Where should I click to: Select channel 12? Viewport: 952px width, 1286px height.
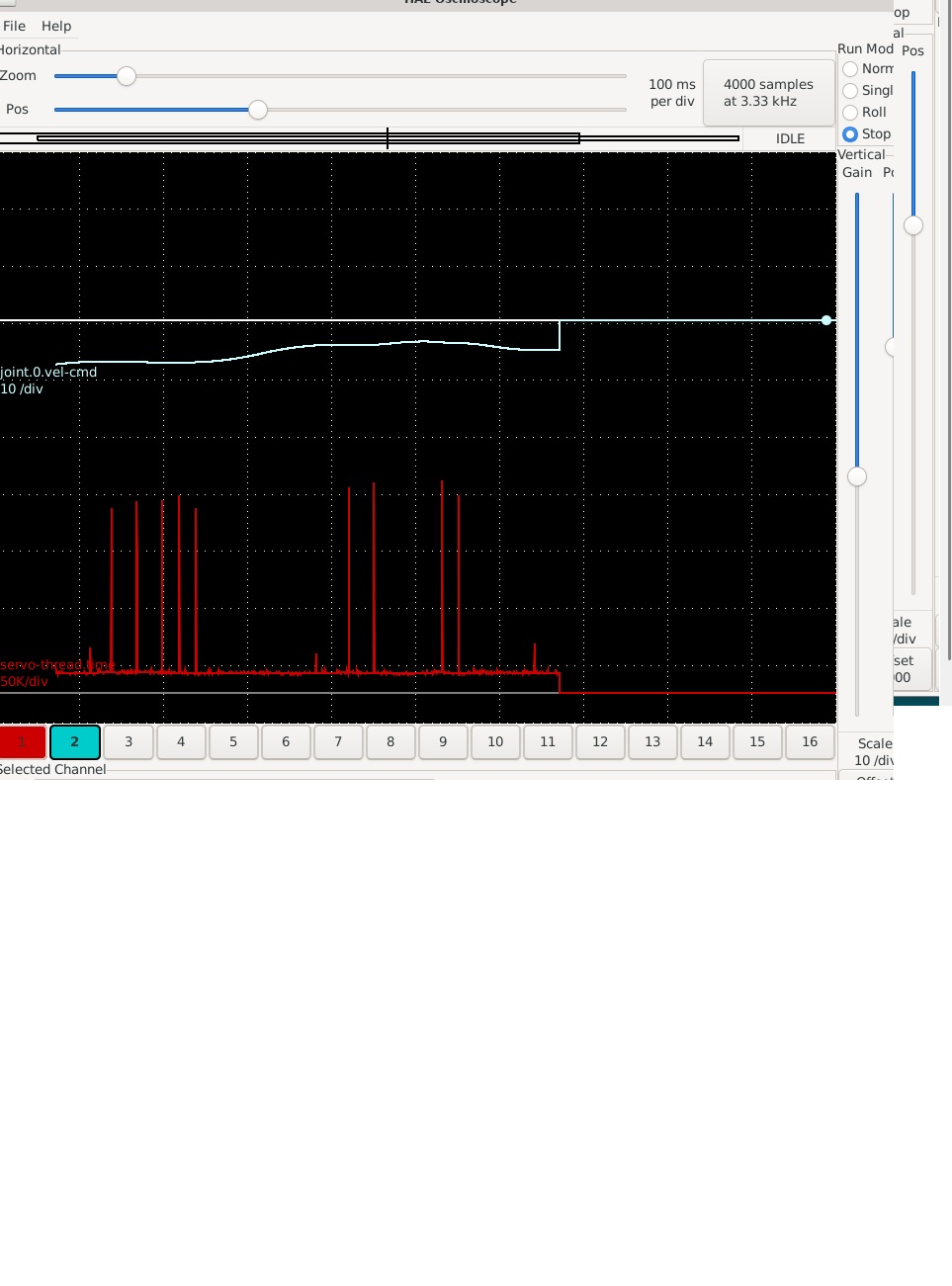[x=600, y=741]
